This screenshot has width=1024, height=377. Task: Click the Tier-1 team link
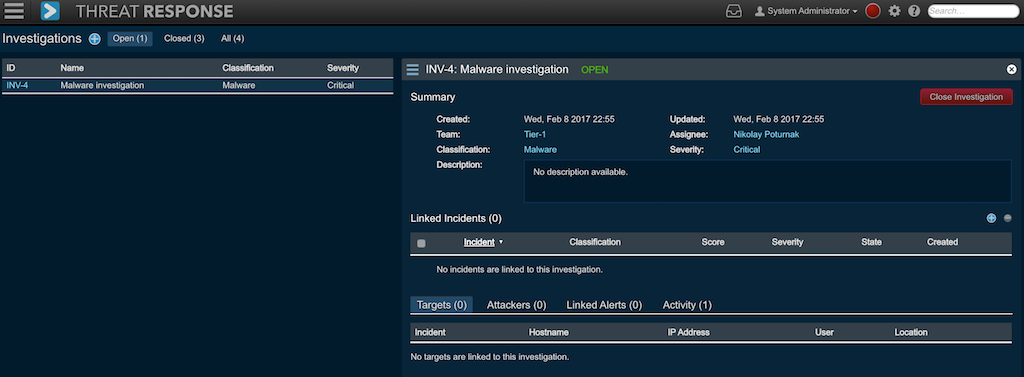click(535, 135)
